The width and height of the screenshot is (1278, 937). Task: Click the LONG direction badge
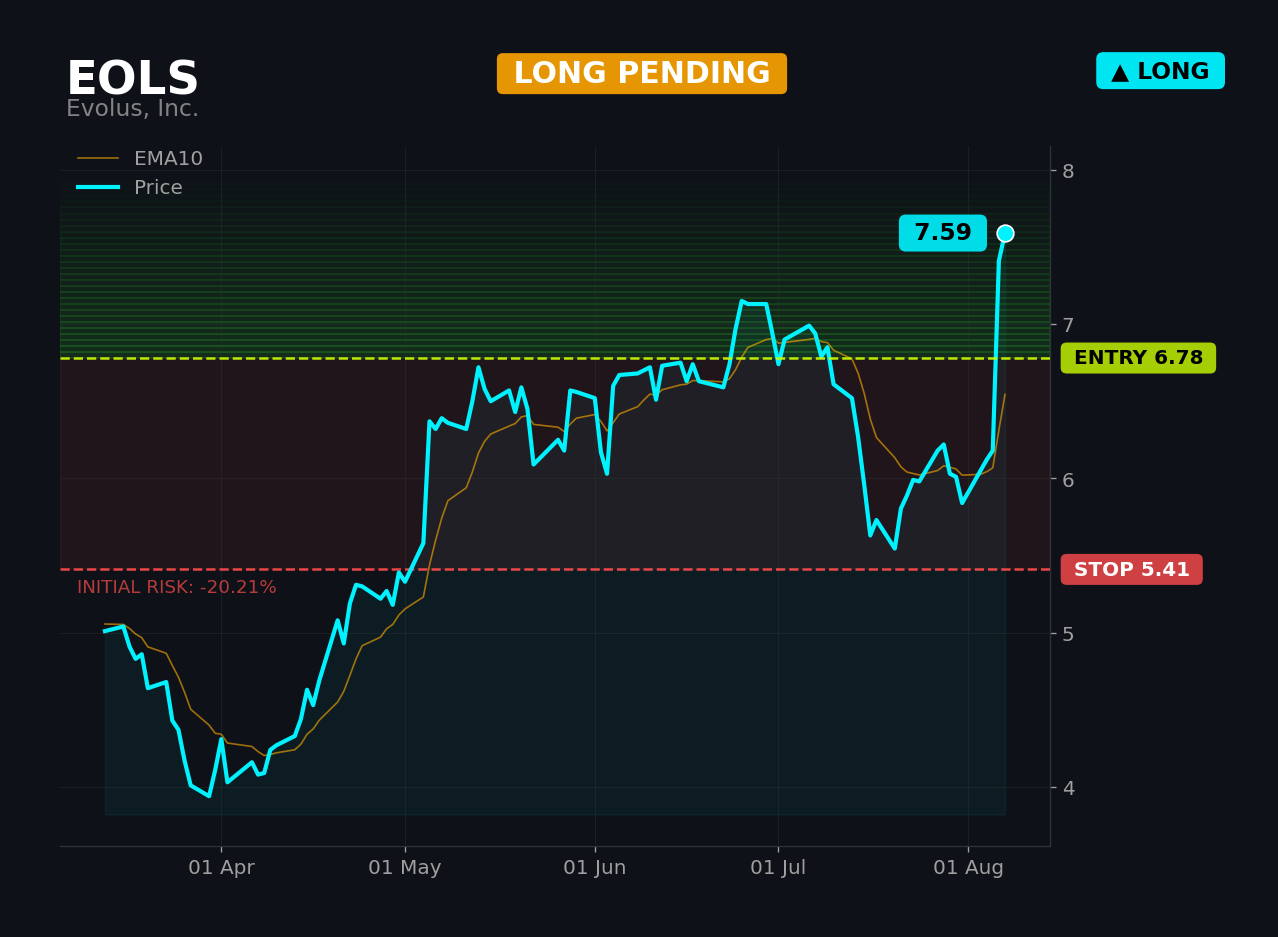click(x=1160, y=71)
